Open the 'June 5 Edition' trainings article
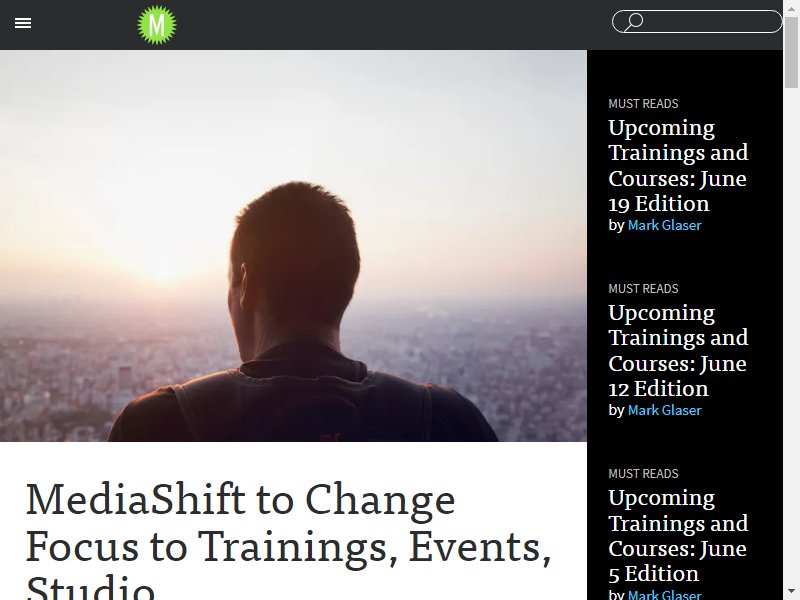This screenshot has height=600, width=800. coord(678,535)
